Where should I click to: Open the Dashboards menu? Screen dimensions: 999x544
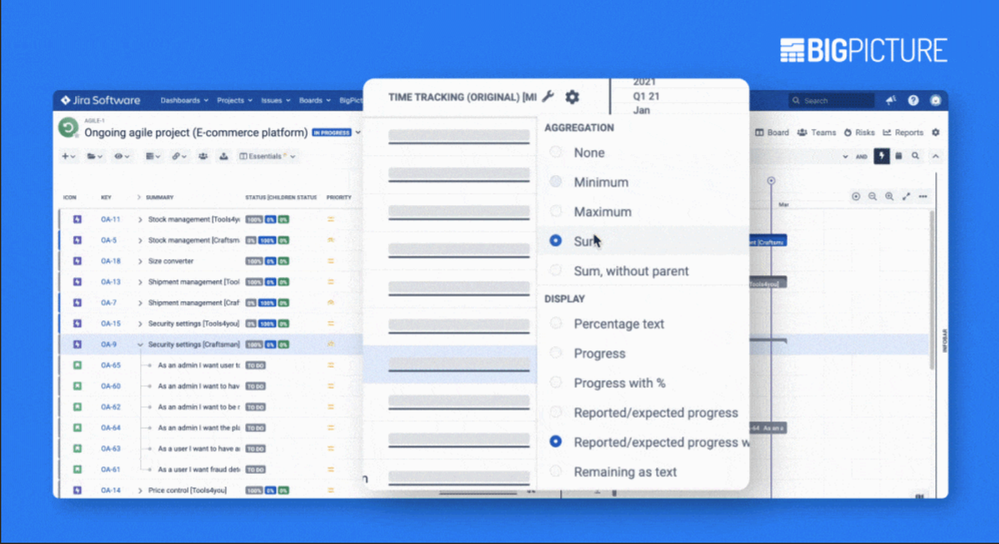184,100
